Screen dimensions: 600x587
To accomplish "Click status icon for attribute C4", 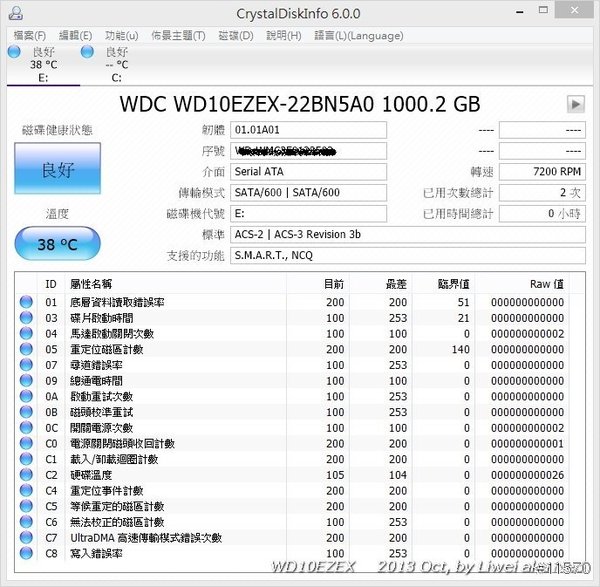I will click(26, 490).
